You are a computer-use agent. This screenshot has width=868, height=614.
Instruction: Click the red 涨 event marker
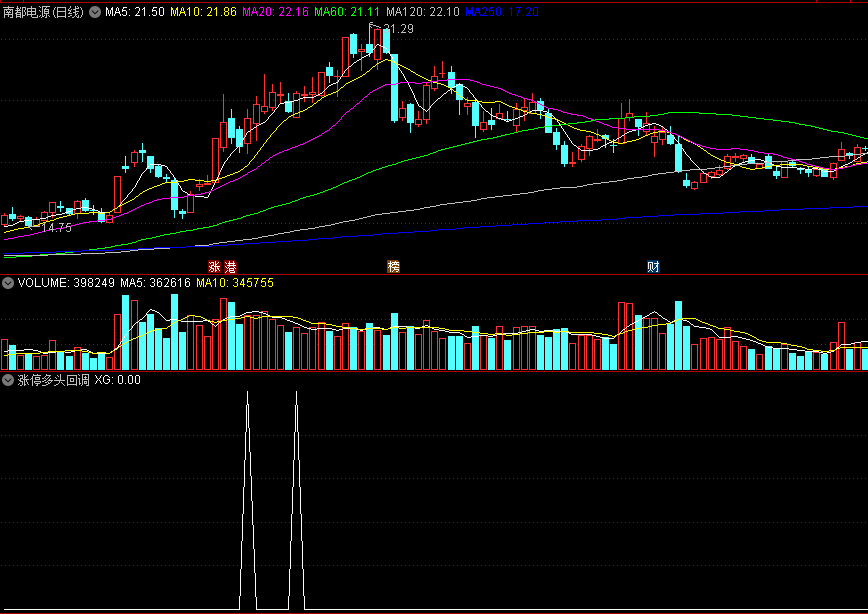point(214,267)
